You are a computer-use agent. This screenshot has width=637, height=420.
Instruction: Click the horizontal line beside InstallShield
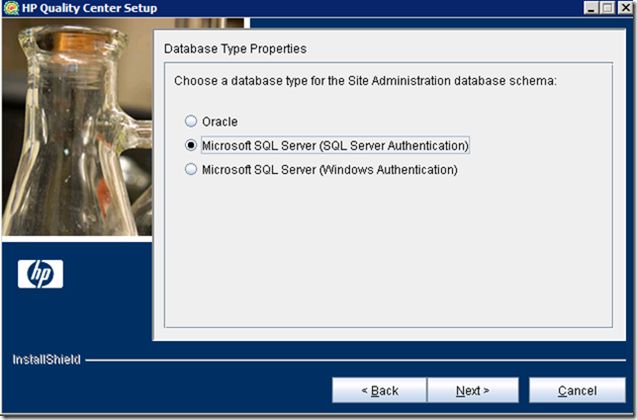(355, 360)
